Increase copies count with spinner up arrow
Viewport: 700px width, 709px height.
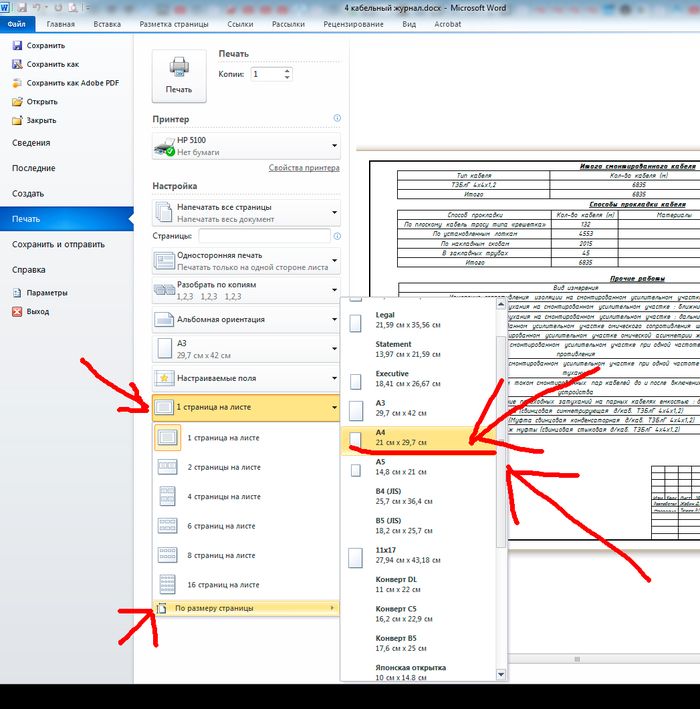289,70
